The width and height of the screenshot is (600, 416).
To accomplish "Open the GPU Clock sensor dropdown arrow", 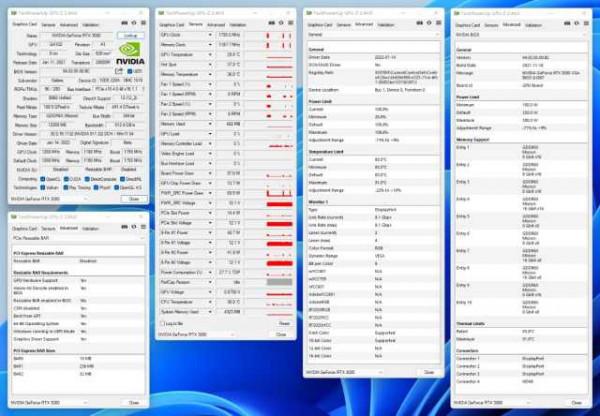I will (210, 35).
